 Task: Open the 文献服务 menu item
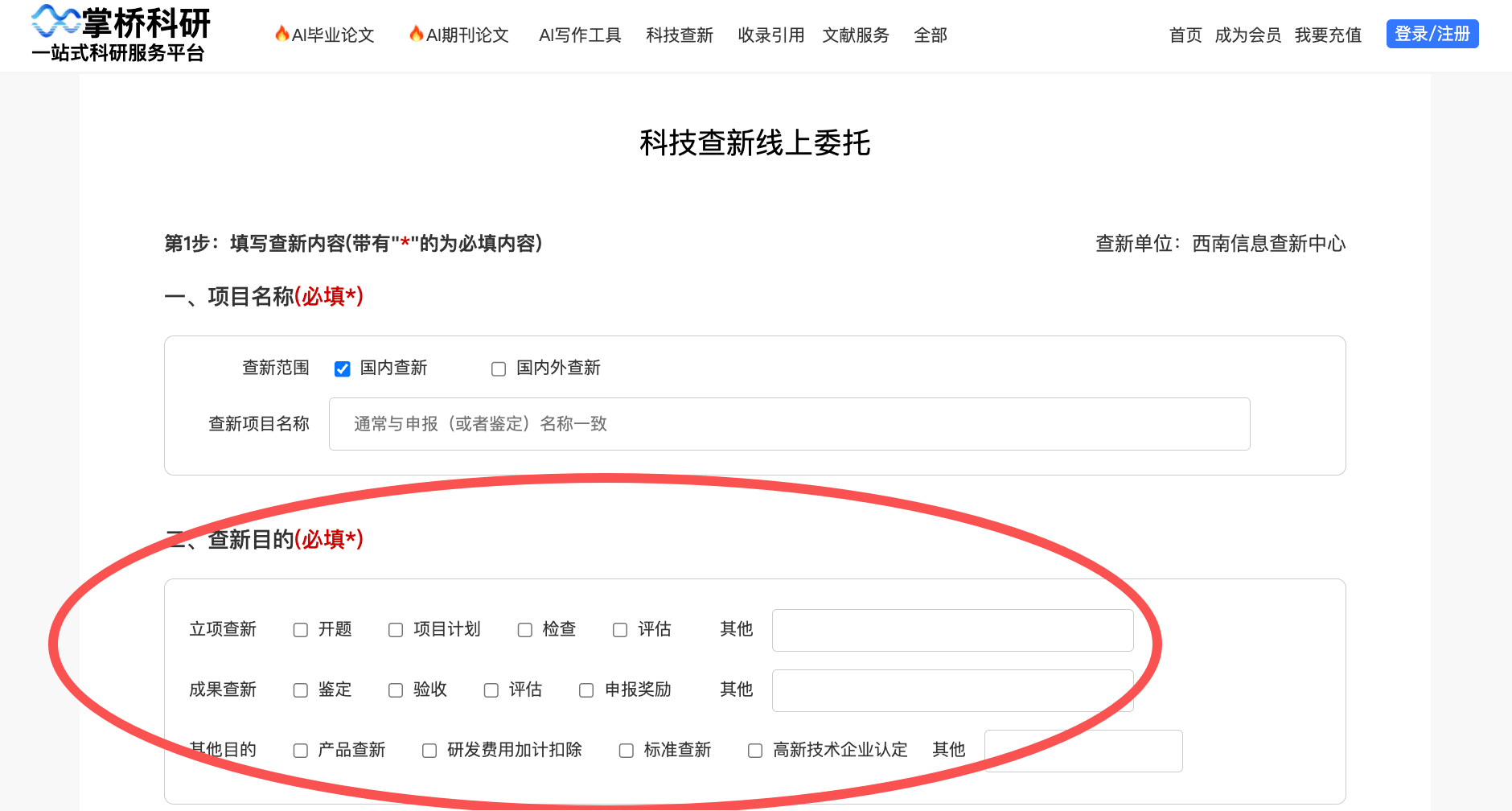[856, 35]
